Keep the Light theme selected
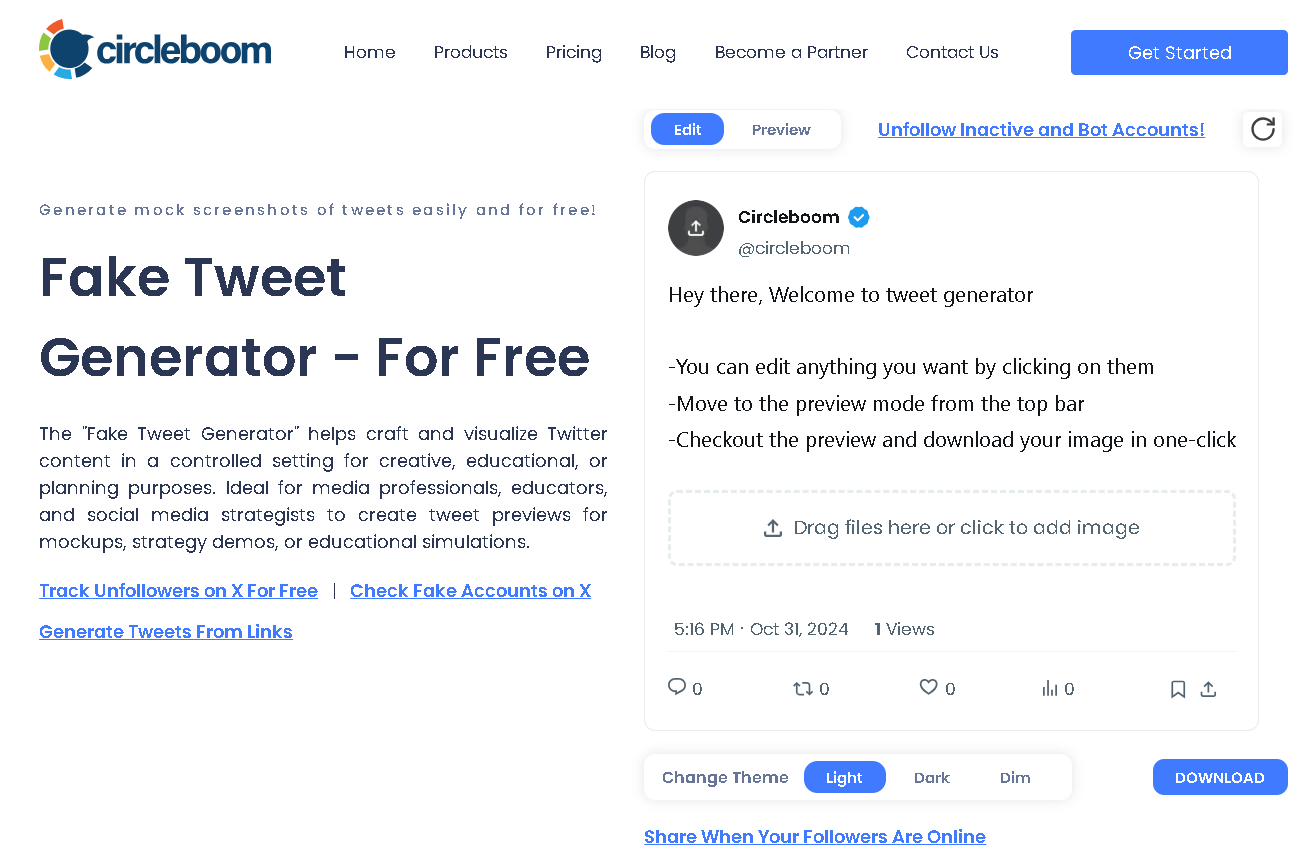 [844, 777]
